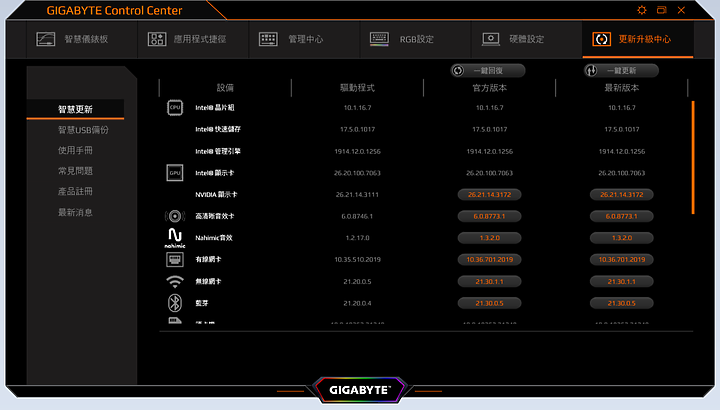
Task: Select the NVIDIA 顯示卡 row label
Action: click(x=216, y=195)
